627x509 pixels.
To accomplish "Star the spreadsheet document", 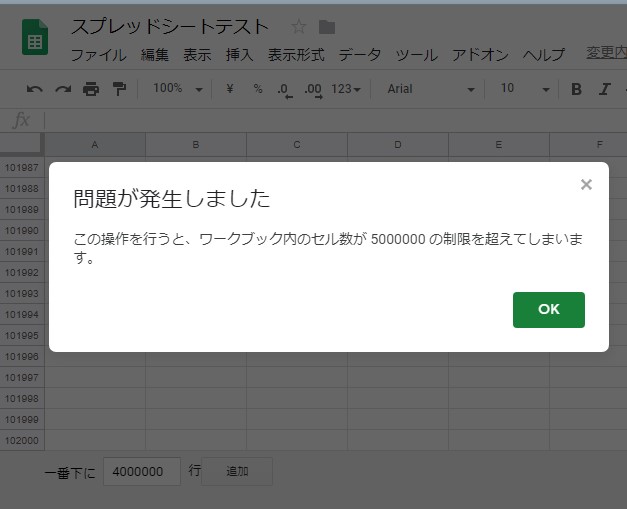I will pyautogui.click(x=298, y=27).
